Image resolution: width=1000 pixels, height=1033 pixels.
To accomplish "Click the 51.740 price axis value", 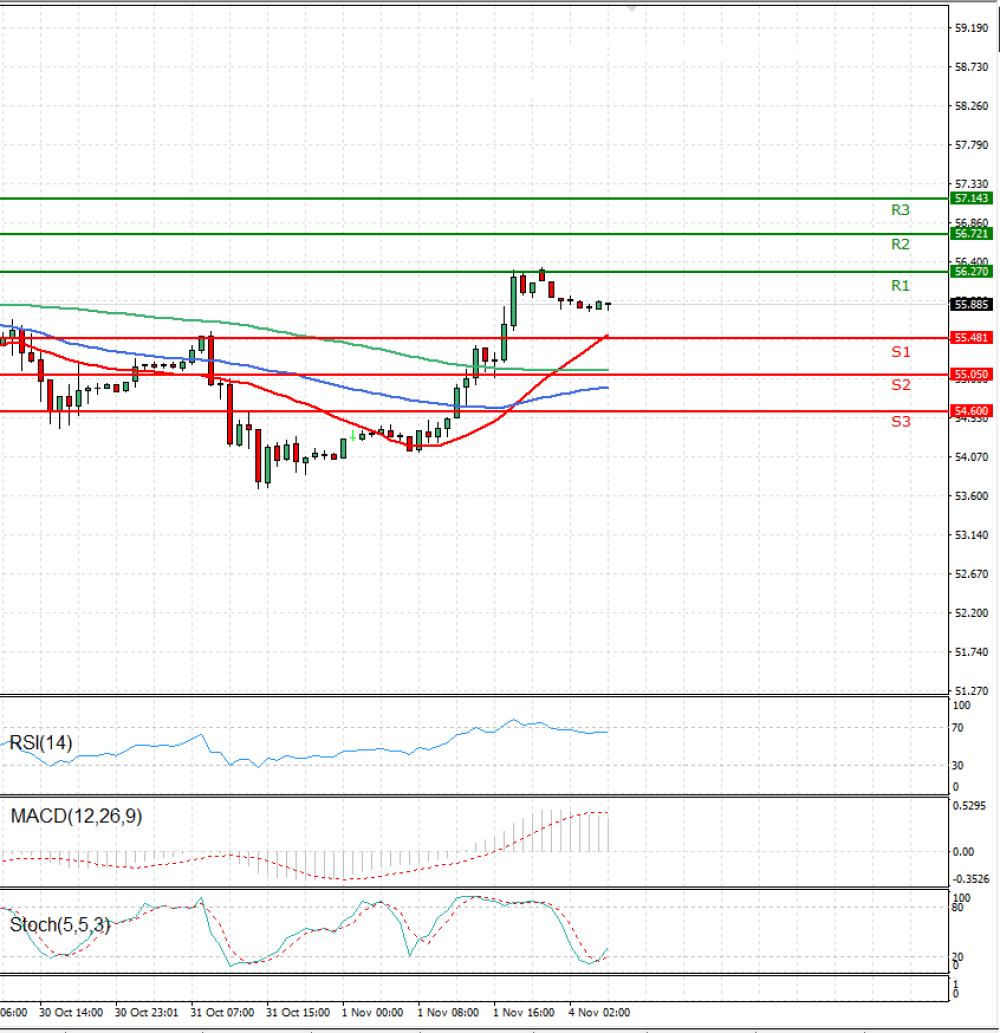I will [x=972, y=652].
